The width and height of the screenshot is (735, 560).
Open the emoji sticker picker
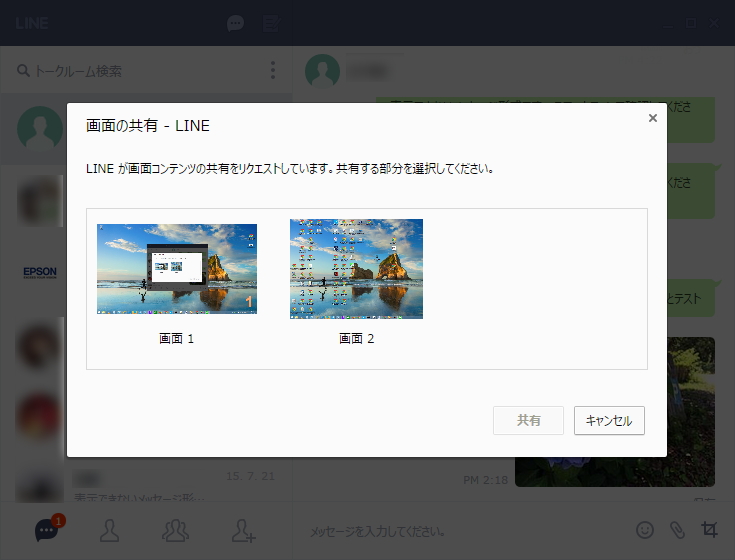[645, 530]
